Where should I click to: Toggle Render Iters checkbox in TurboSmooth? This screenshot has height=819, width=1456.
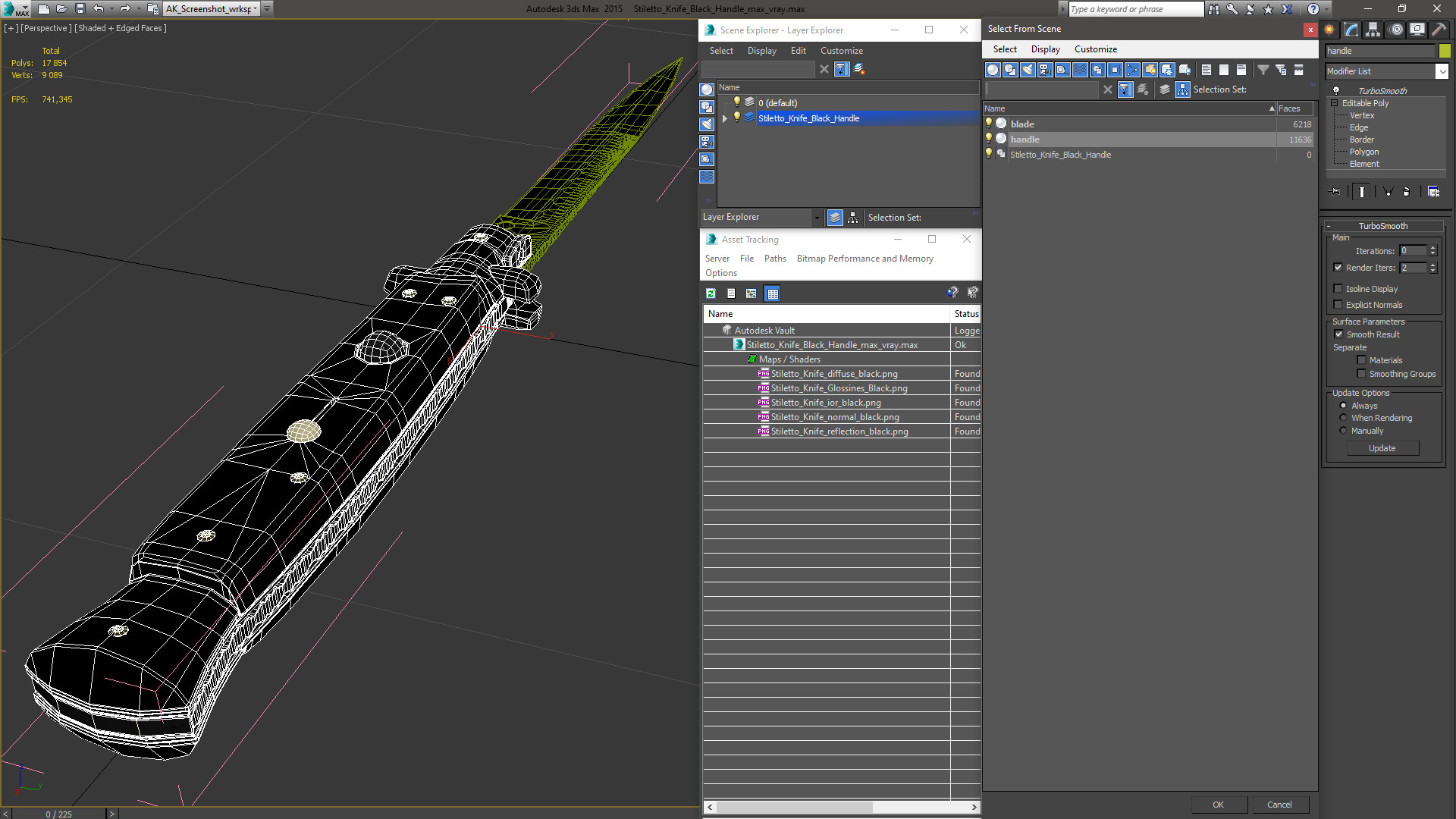(1338, 268)
